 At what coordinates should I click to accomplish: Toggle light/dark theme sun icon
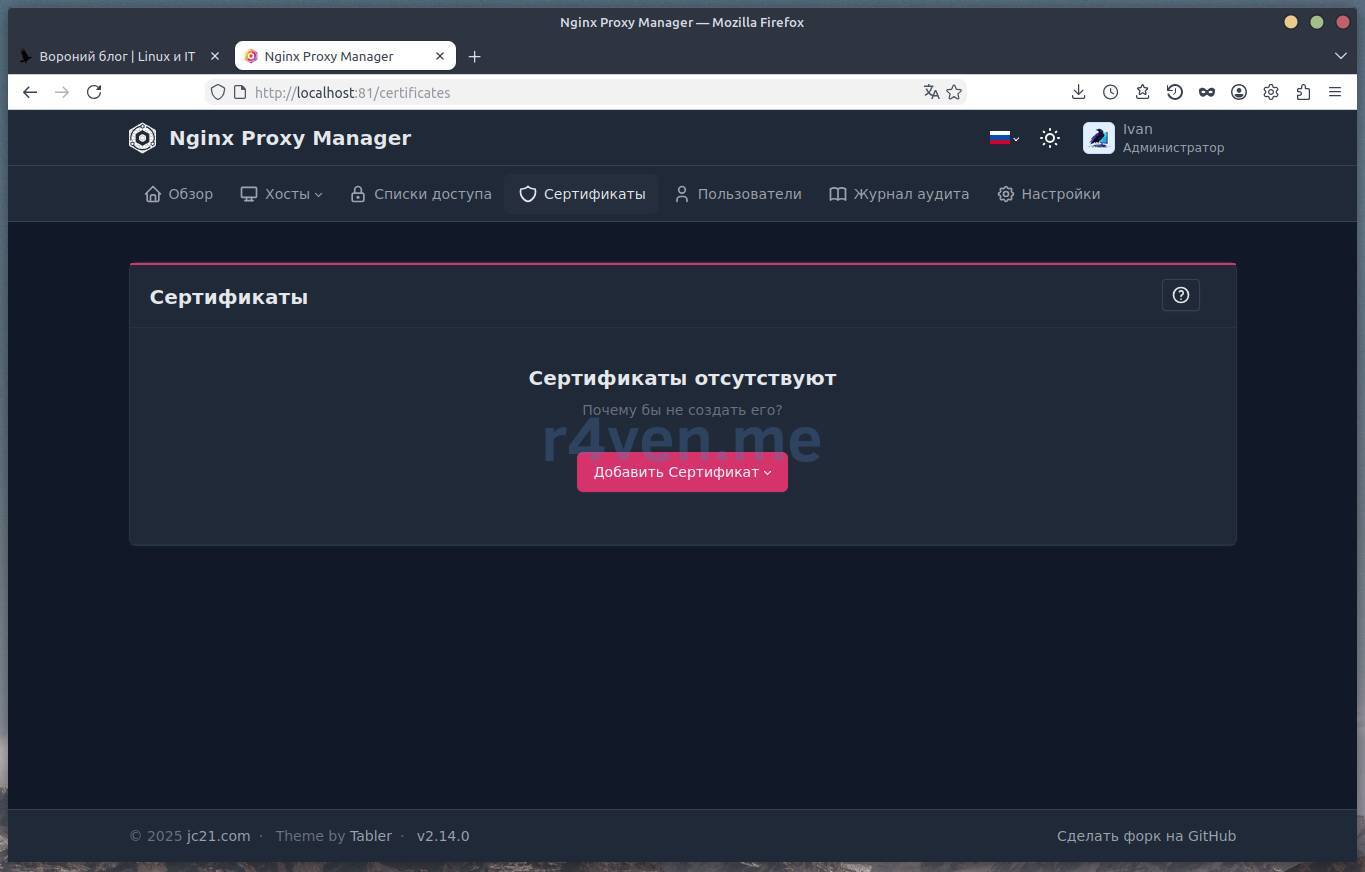point(1049,139)
